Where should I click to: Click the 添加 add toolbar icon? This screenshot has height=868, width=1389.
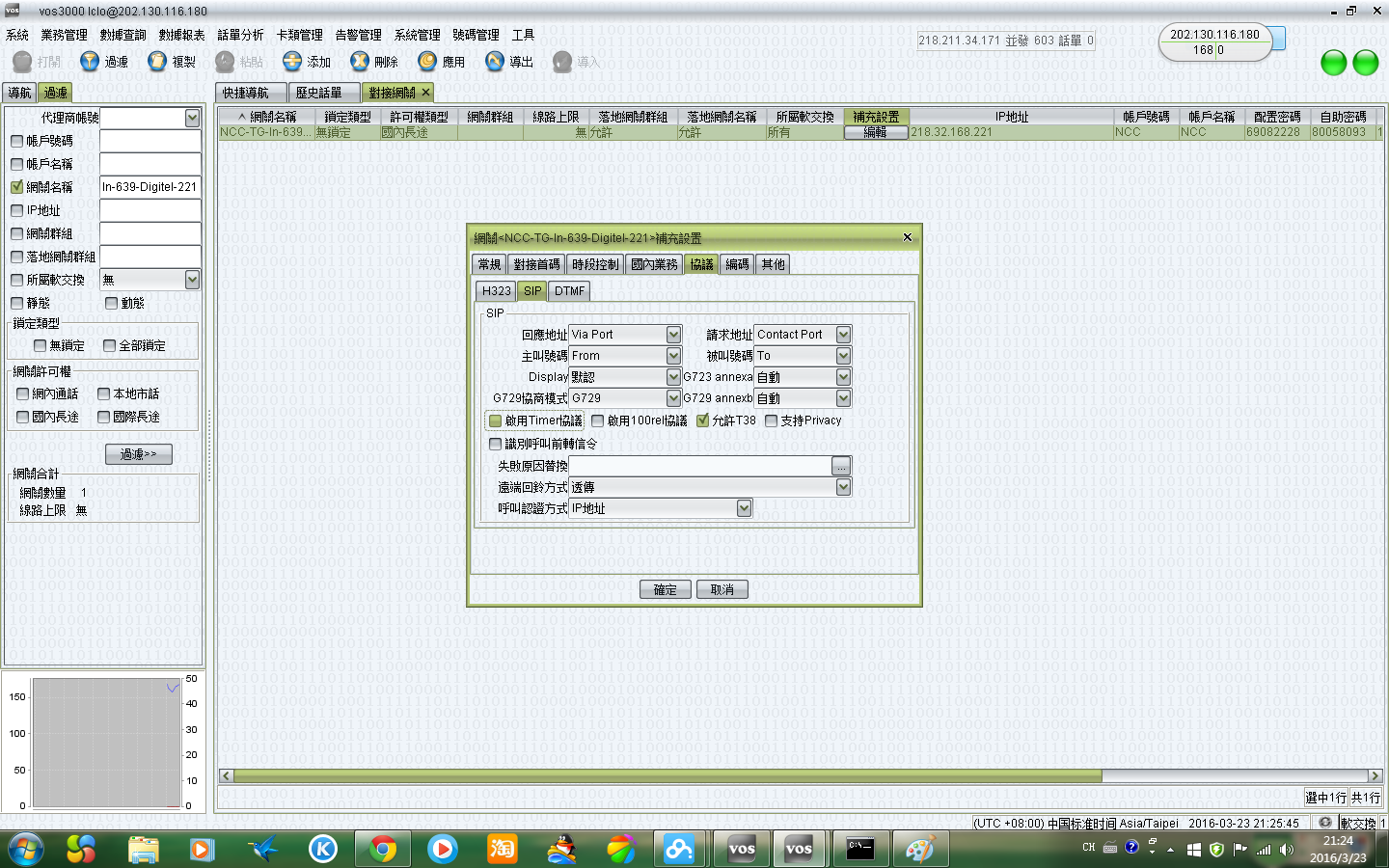click(x=292, y=61)
